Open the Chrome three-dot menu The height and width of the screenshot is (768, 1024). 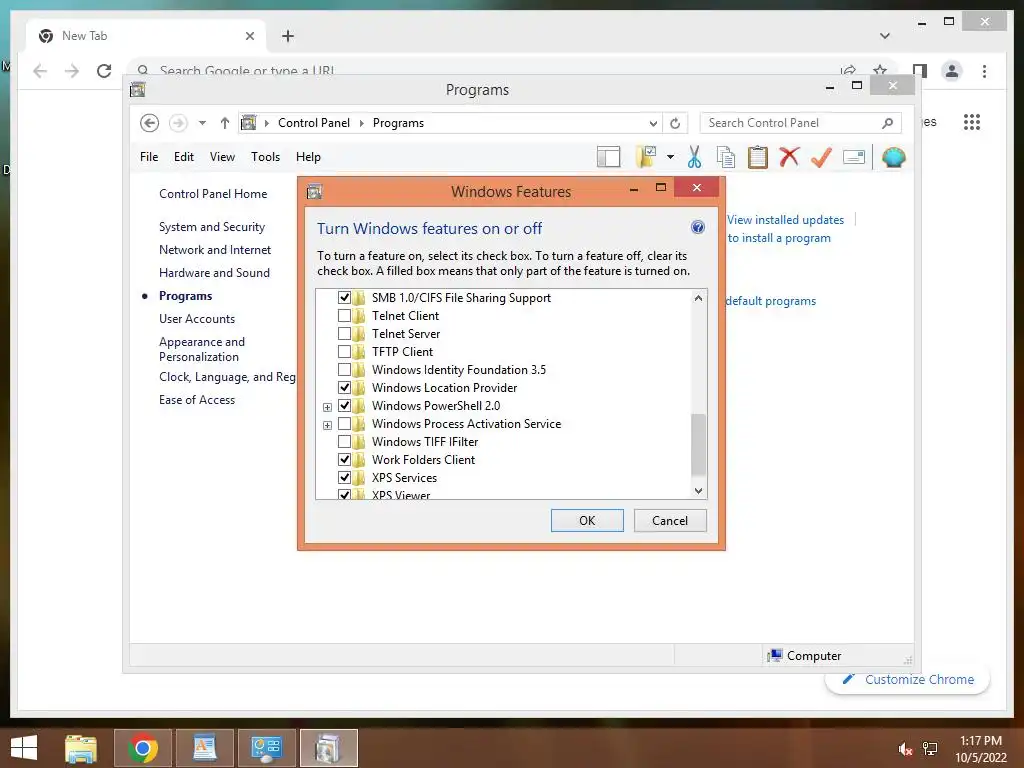pos(984,71)
